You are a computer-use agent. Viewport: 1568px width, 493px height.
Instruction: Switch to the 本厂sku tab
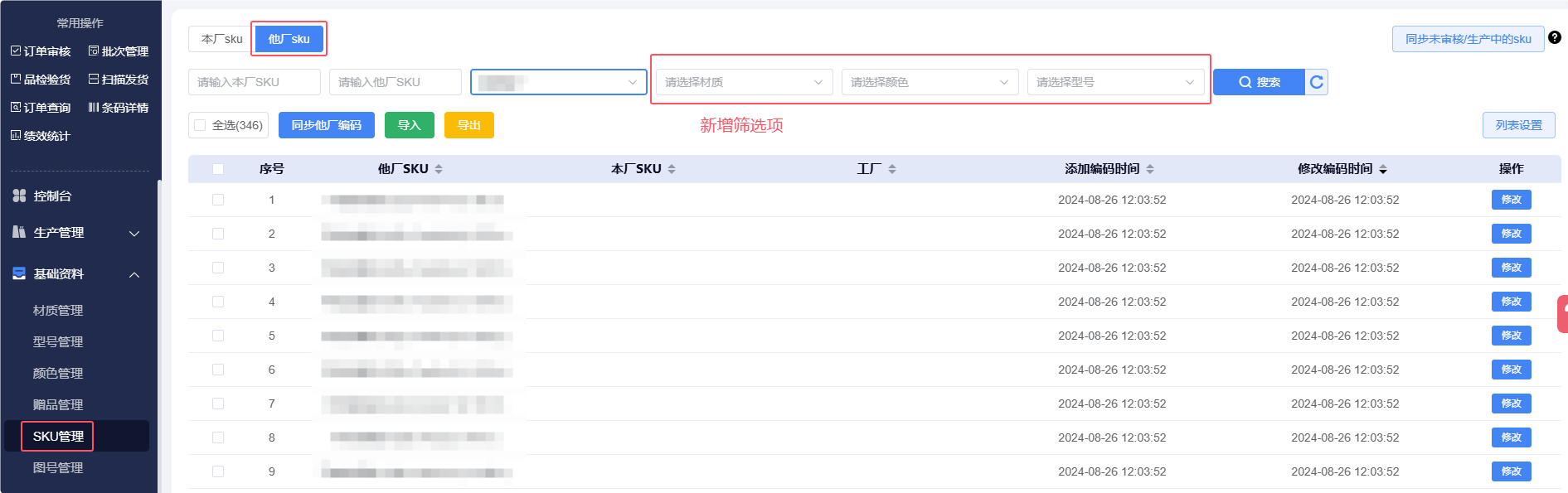221,39
